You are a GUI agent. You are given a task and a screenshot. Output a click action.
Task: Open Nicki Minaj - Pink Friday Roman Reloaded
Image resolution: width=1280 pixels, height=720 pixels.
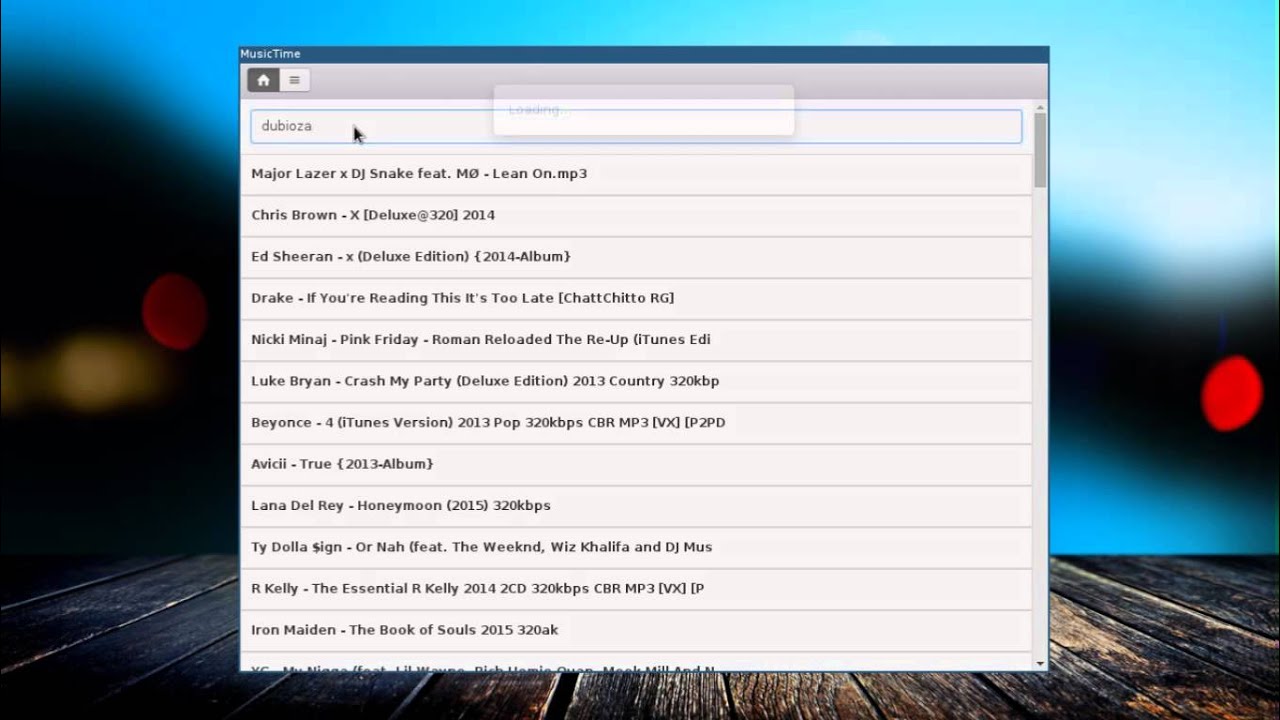click(x=636, y=340)
